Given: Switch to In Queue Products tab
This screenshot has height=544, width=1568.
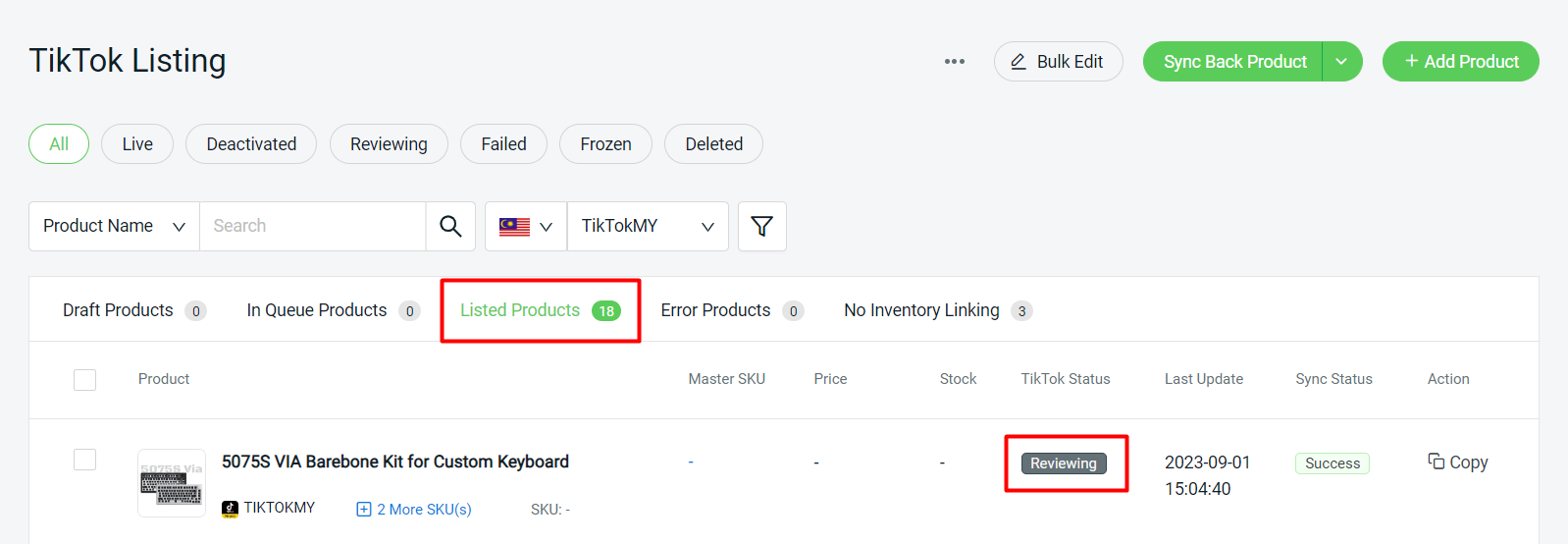Looking at the screenshot, I should (x=334, y=310).
